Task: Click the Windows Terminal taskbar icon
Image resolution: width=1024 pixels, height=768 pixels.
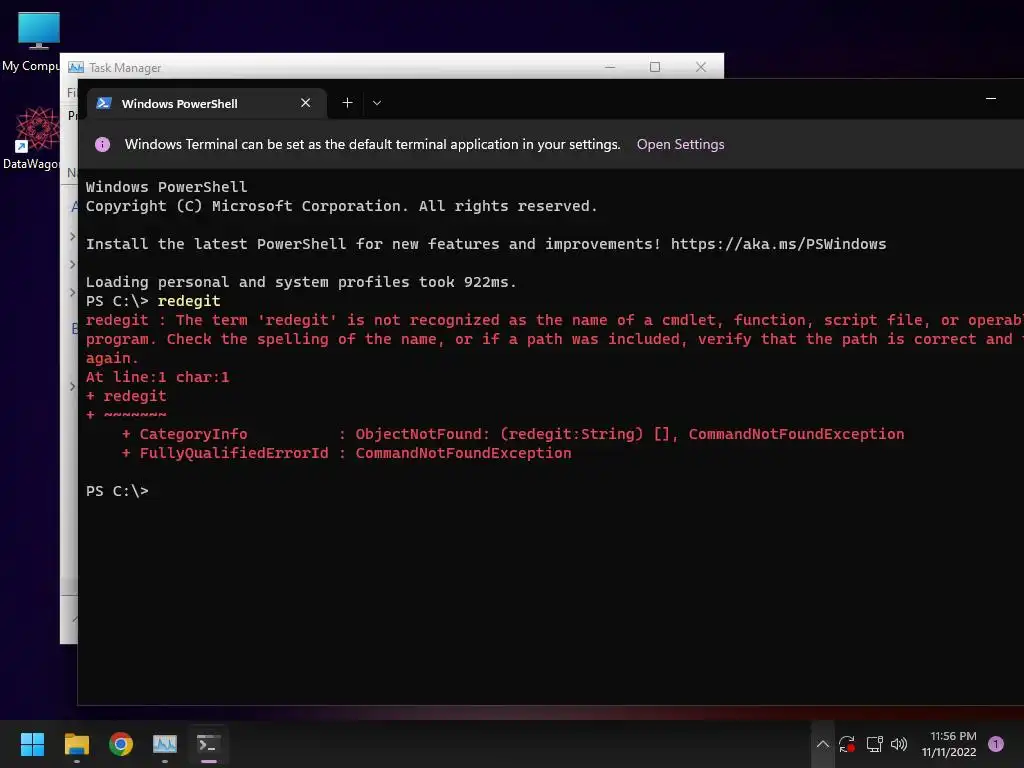Action: (x=208, y=744)
